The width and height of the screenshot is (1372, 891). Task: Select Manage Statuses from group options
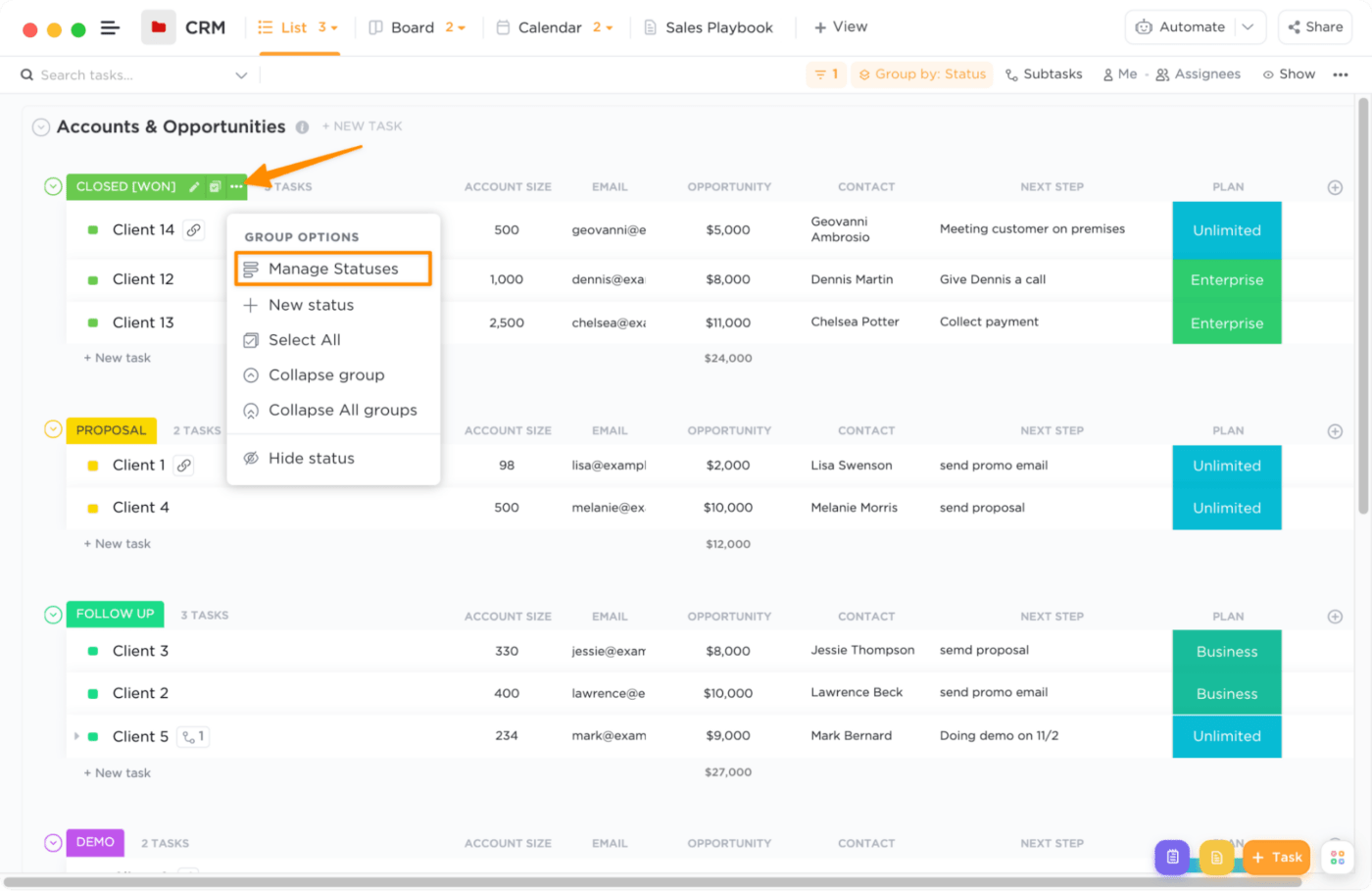click(x=333, y=269)
